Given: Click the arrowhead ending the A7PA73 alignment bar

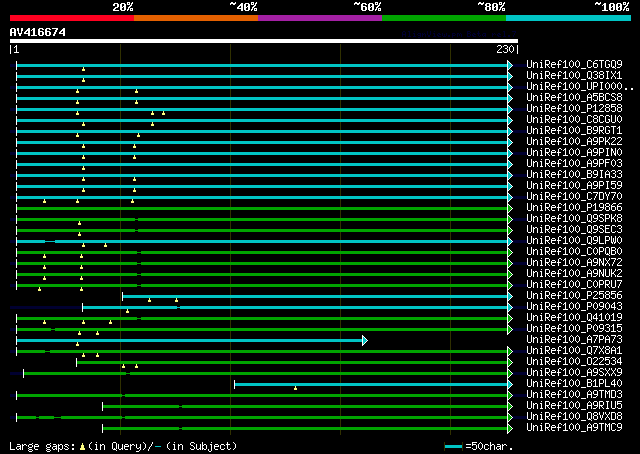Looking at the screenshot, I should coord(364,341).
